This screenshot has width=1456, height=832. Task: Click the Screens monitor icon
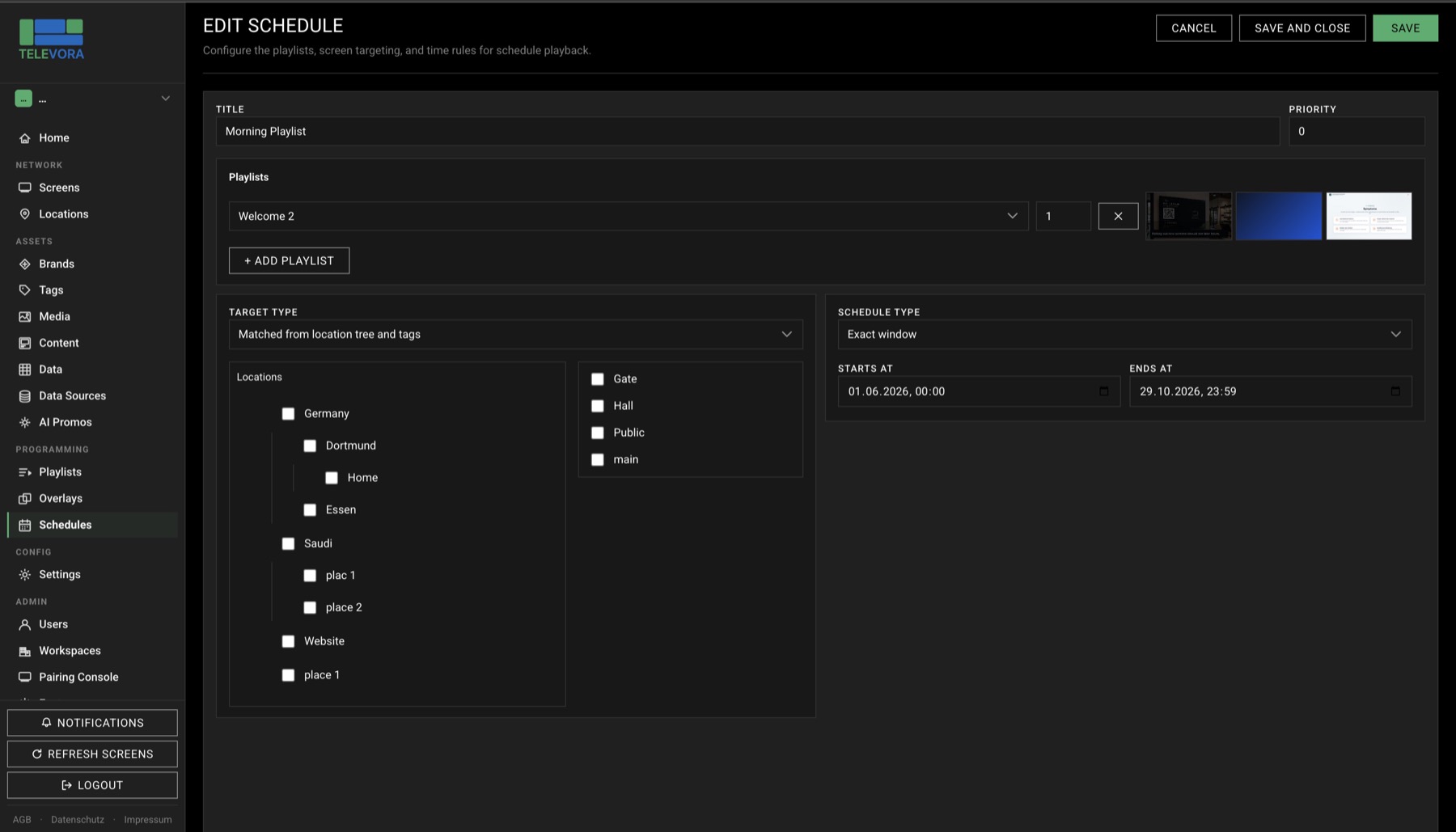point(25,188)
